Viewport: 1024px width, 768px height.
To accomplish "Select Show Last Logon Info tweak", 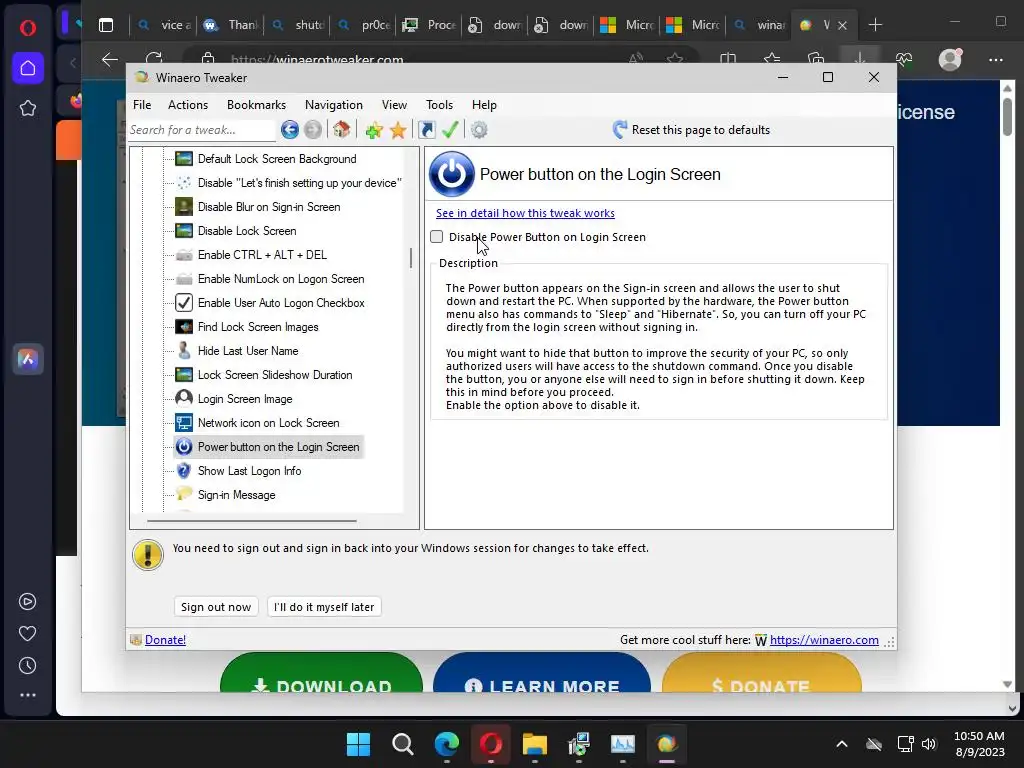I will [x=239, y=471].
